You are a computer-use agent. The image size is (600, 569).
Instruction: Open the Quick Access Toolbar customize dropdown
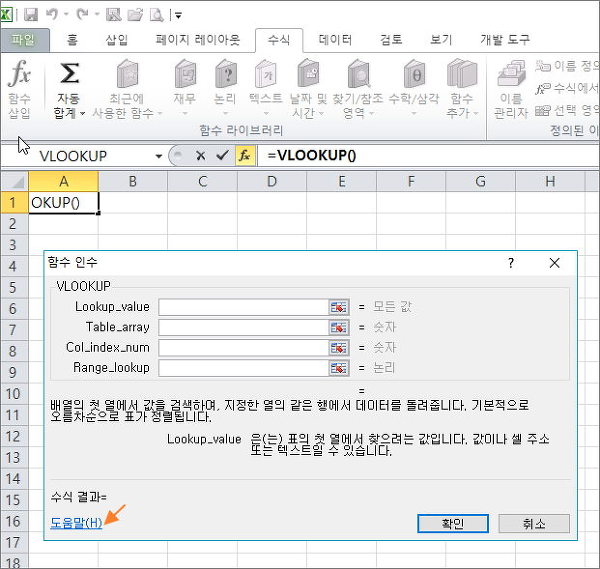[178, 15]
